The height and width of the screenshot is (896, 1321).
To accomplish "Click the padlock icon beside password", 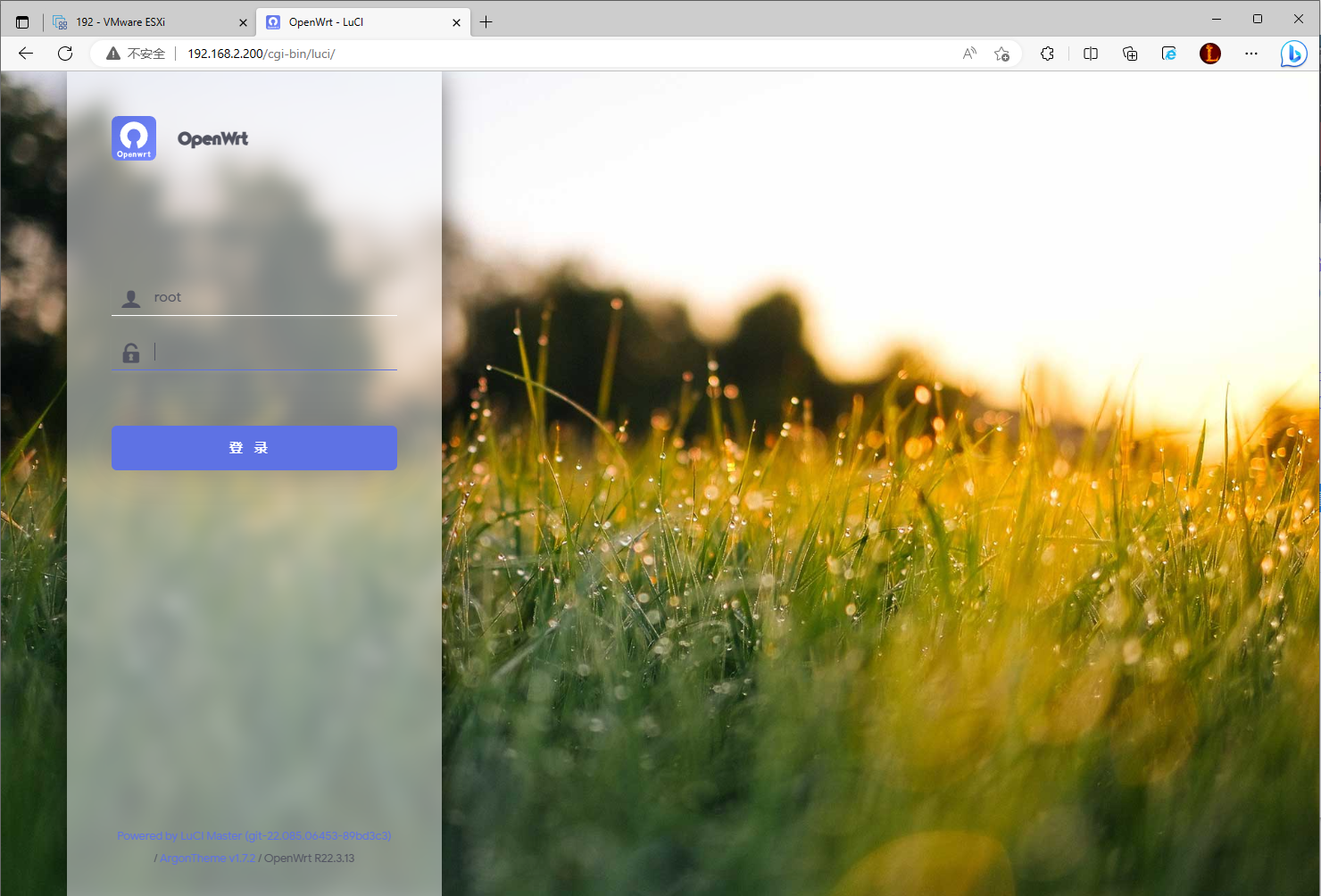I will pyautogui.click(x=131, y=353).
